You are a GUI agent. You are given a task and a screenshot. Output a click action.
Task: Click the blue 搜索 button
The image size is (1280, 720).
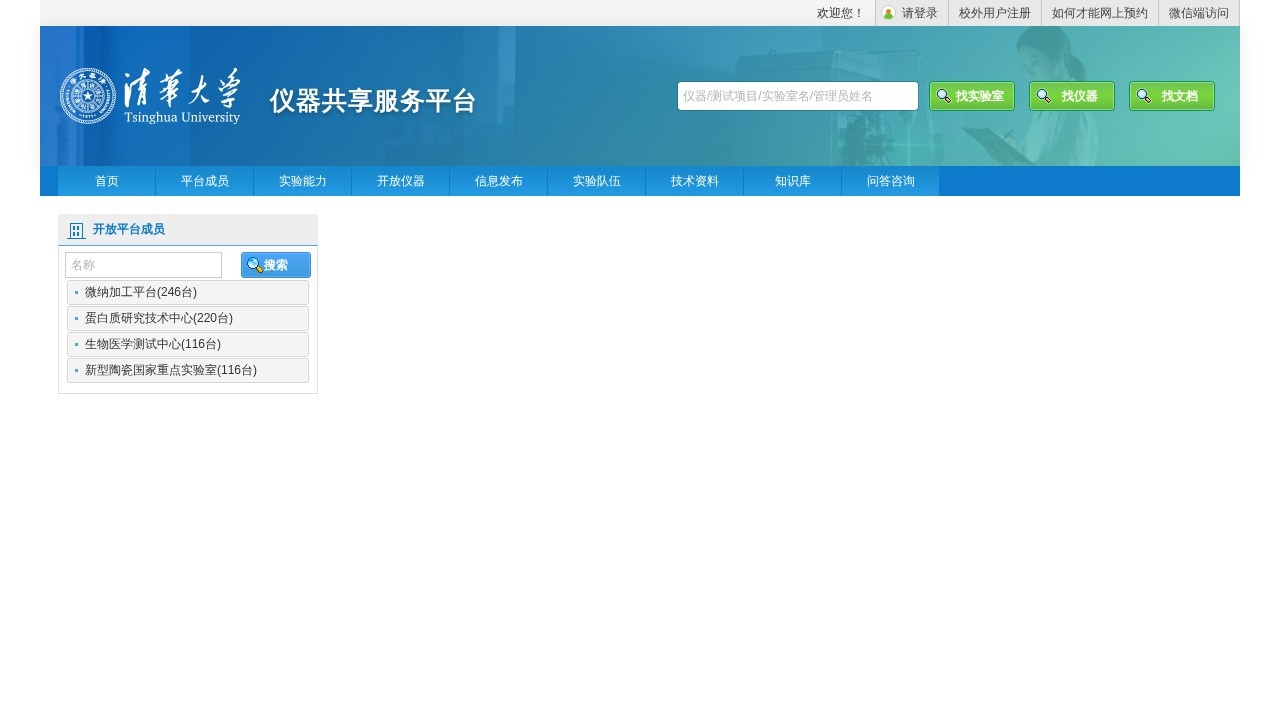(x=276, y=265)
